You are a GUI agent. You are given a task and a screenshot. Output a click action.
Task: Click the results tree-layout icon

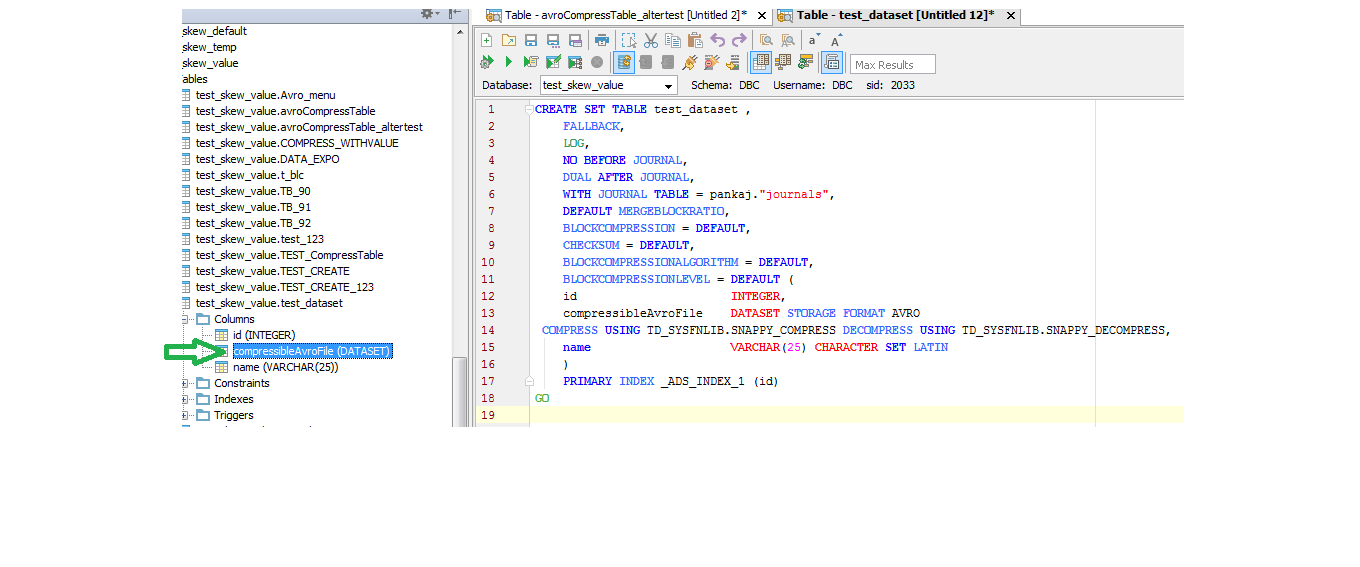click(783, 62)
